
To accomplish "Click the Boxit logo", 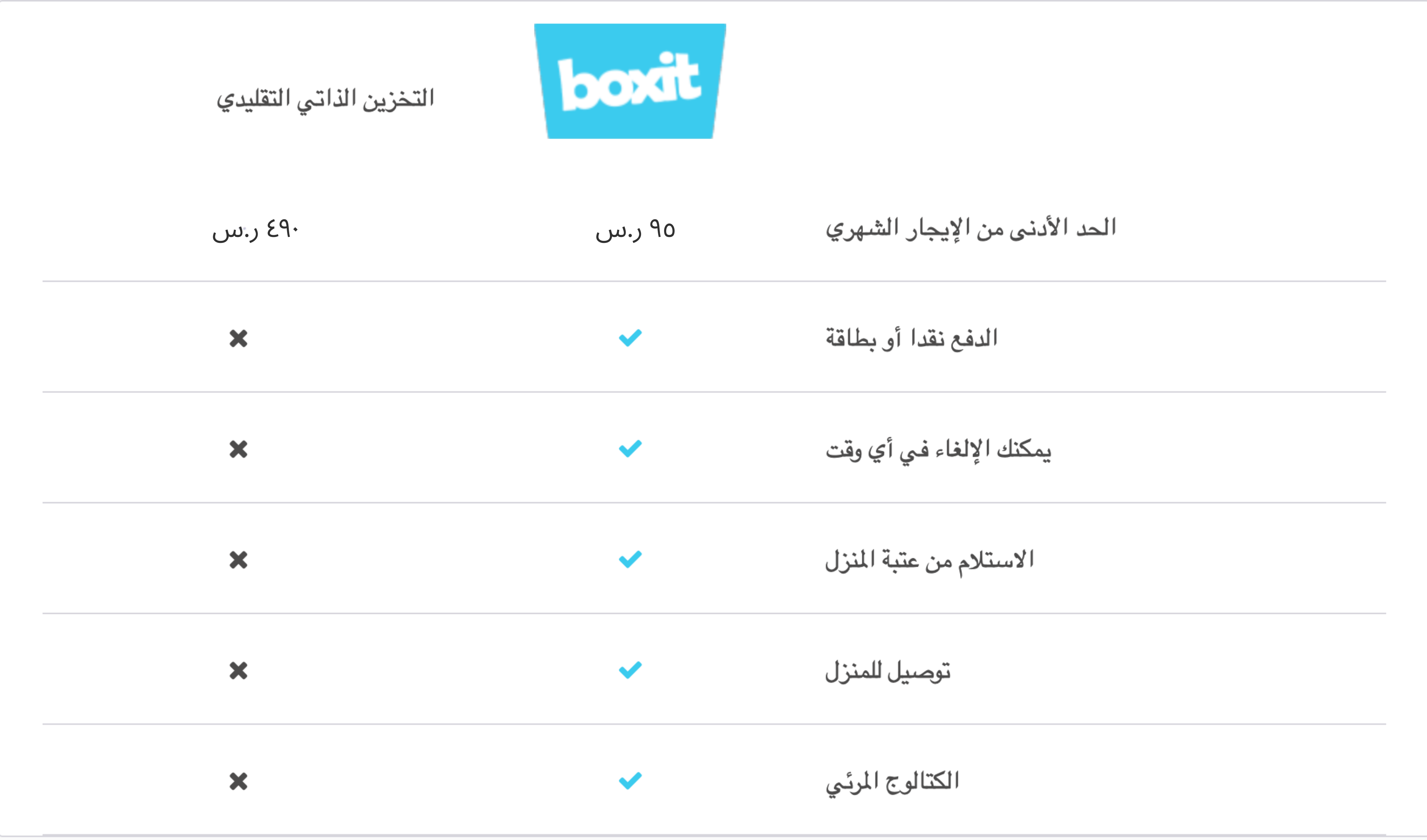I will [x=630, y=81].
